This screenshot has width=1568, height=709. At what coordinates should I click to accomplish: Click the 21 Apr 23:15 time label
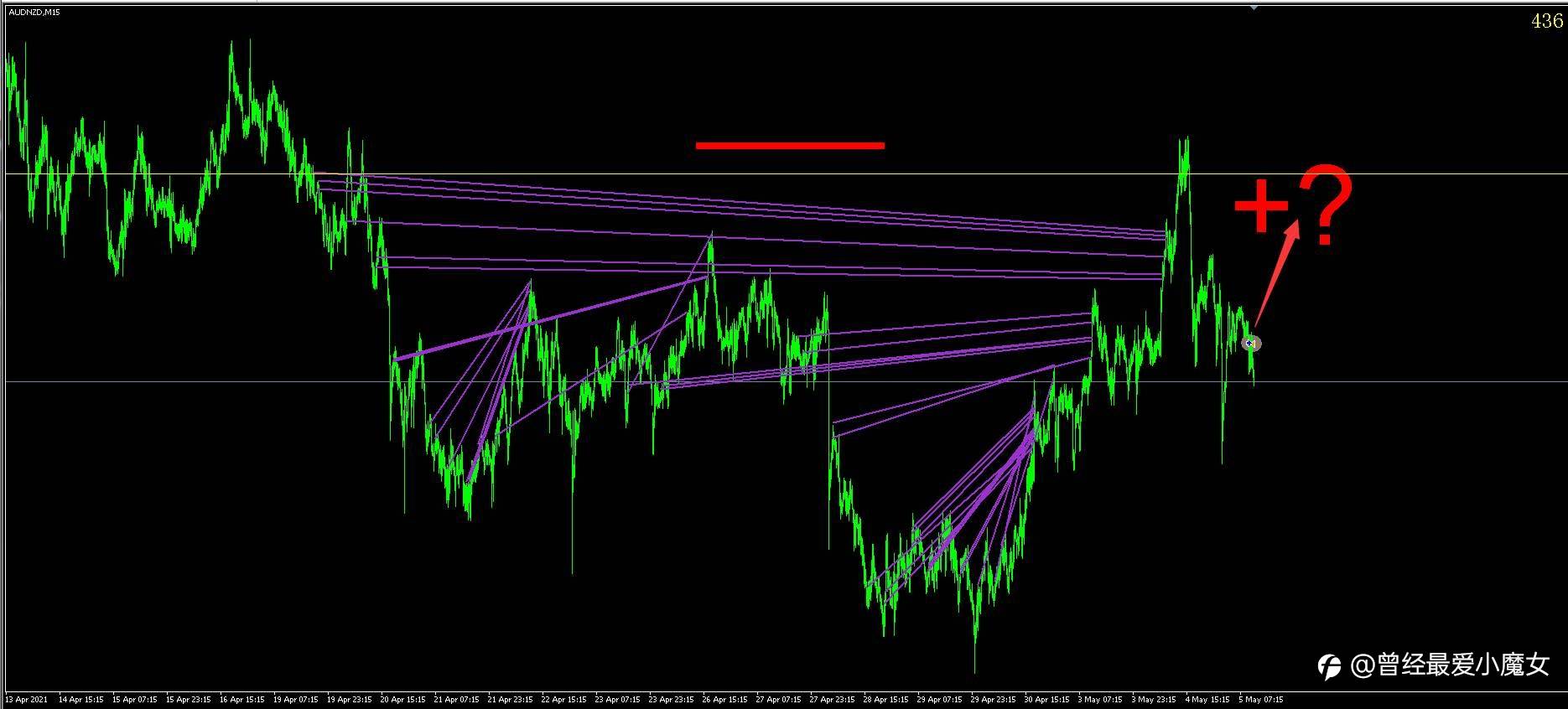tap(510, 699)
